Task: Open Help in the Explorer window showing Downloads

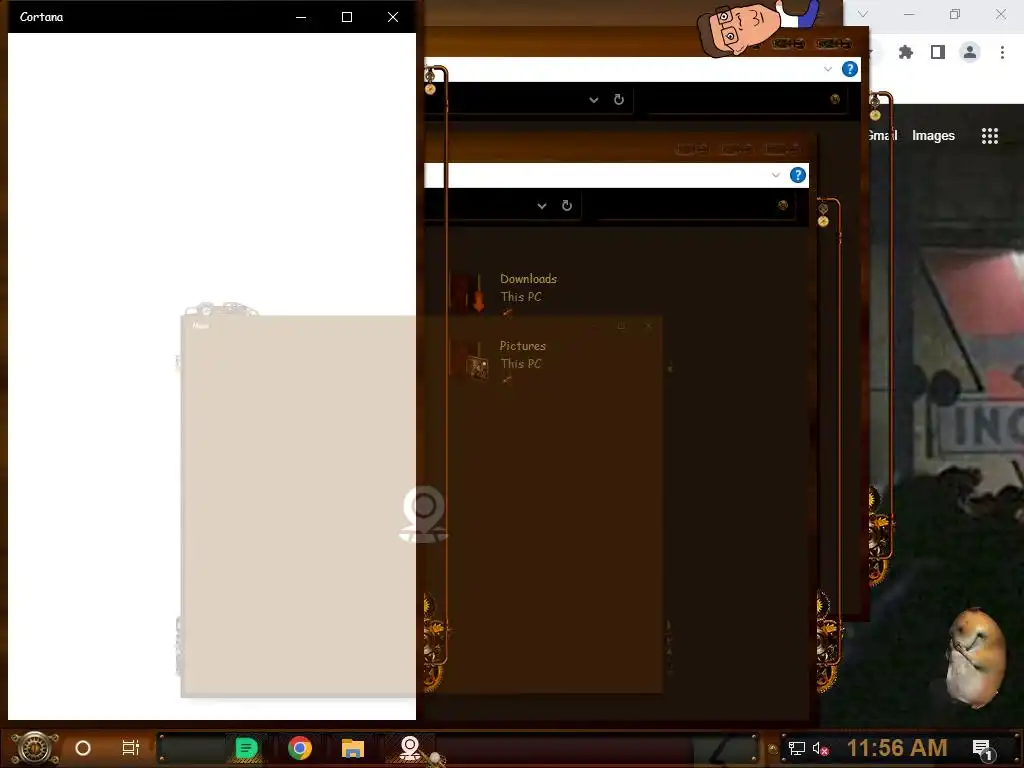Action: (797, 175)
